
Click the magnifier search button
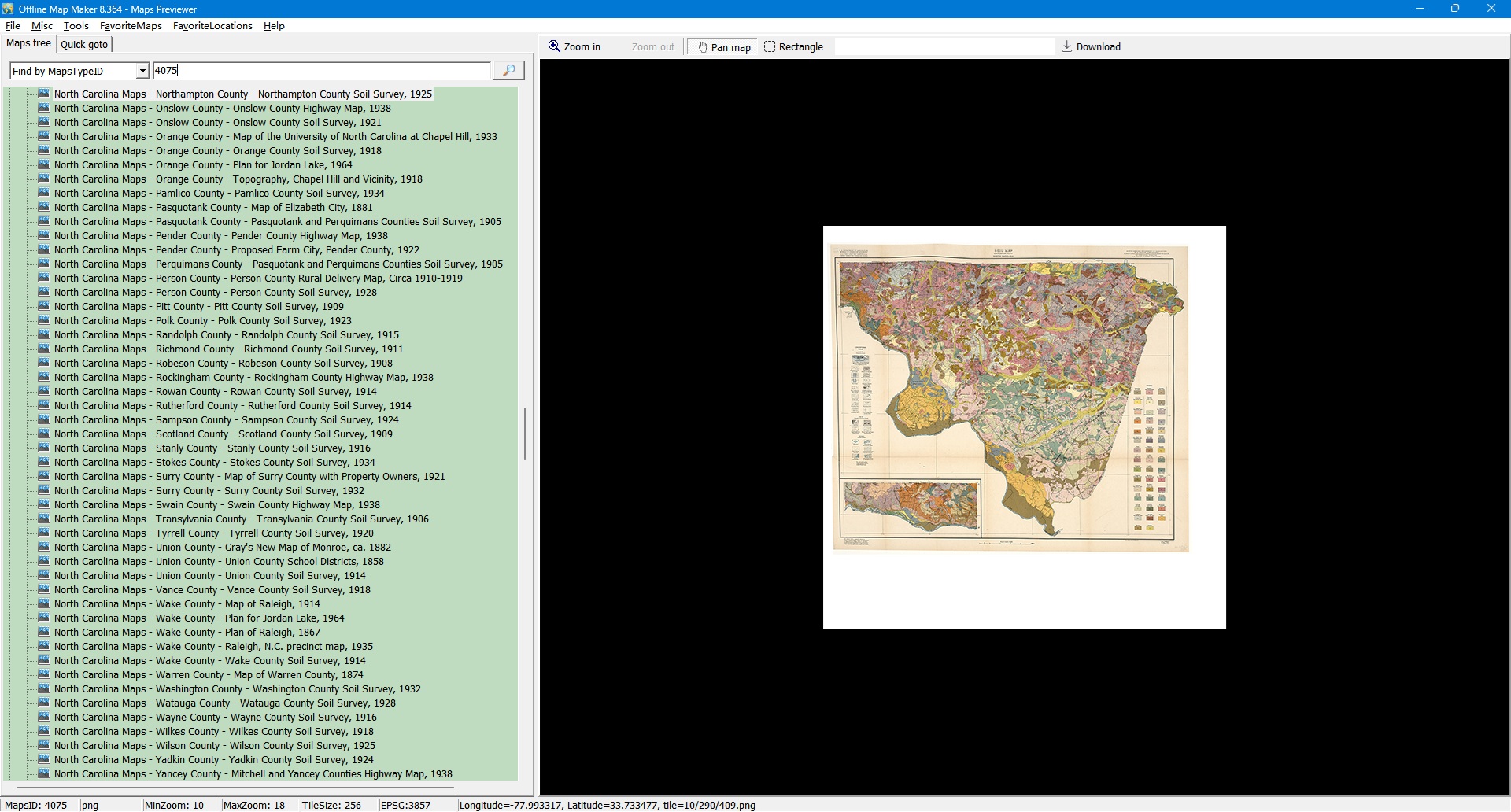click(x=508, y=71)
